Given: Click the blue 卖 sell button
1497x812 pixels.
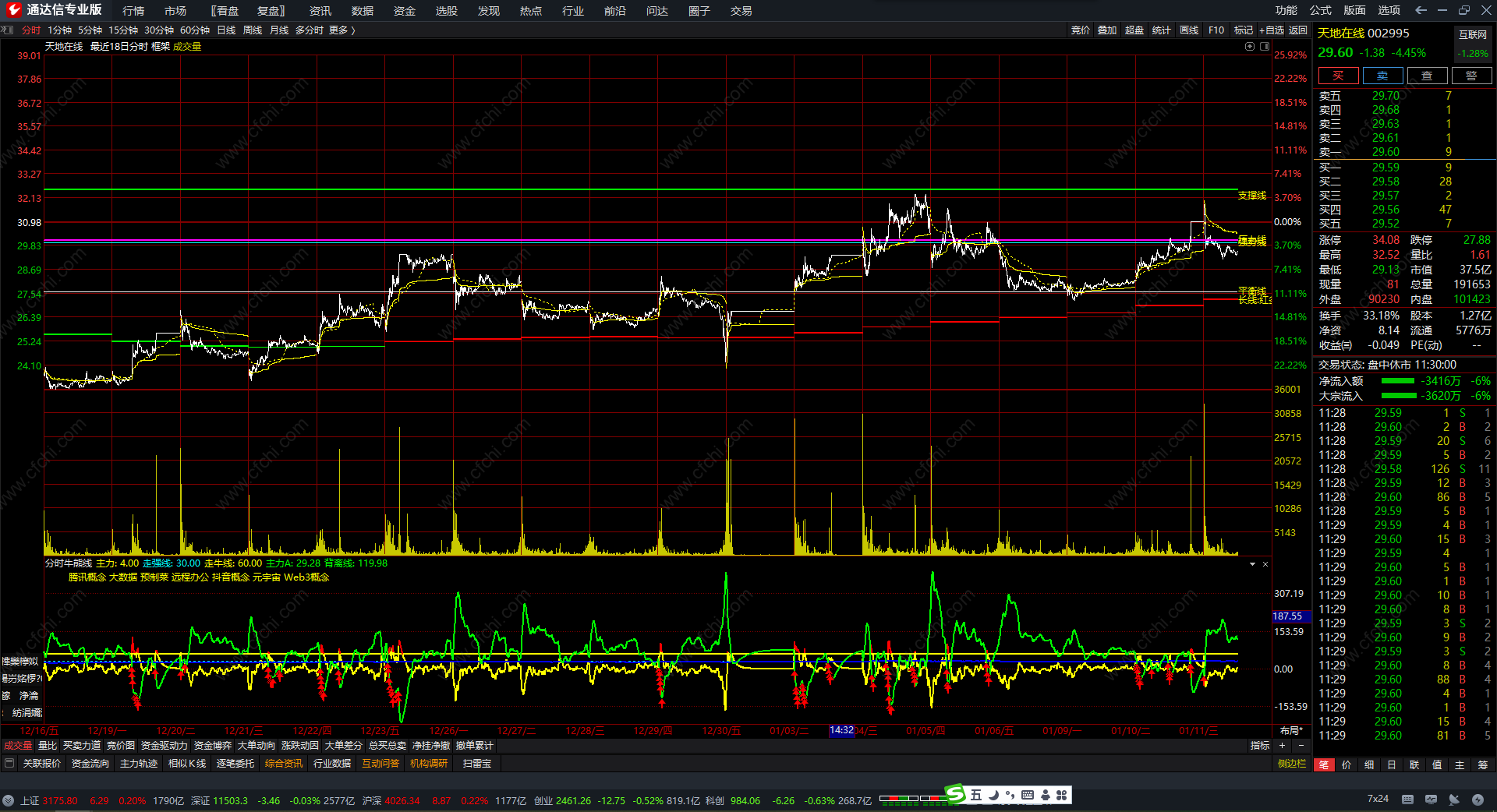Looking at the screenshot, I should pyautogui.click(x=1382, y=76).
